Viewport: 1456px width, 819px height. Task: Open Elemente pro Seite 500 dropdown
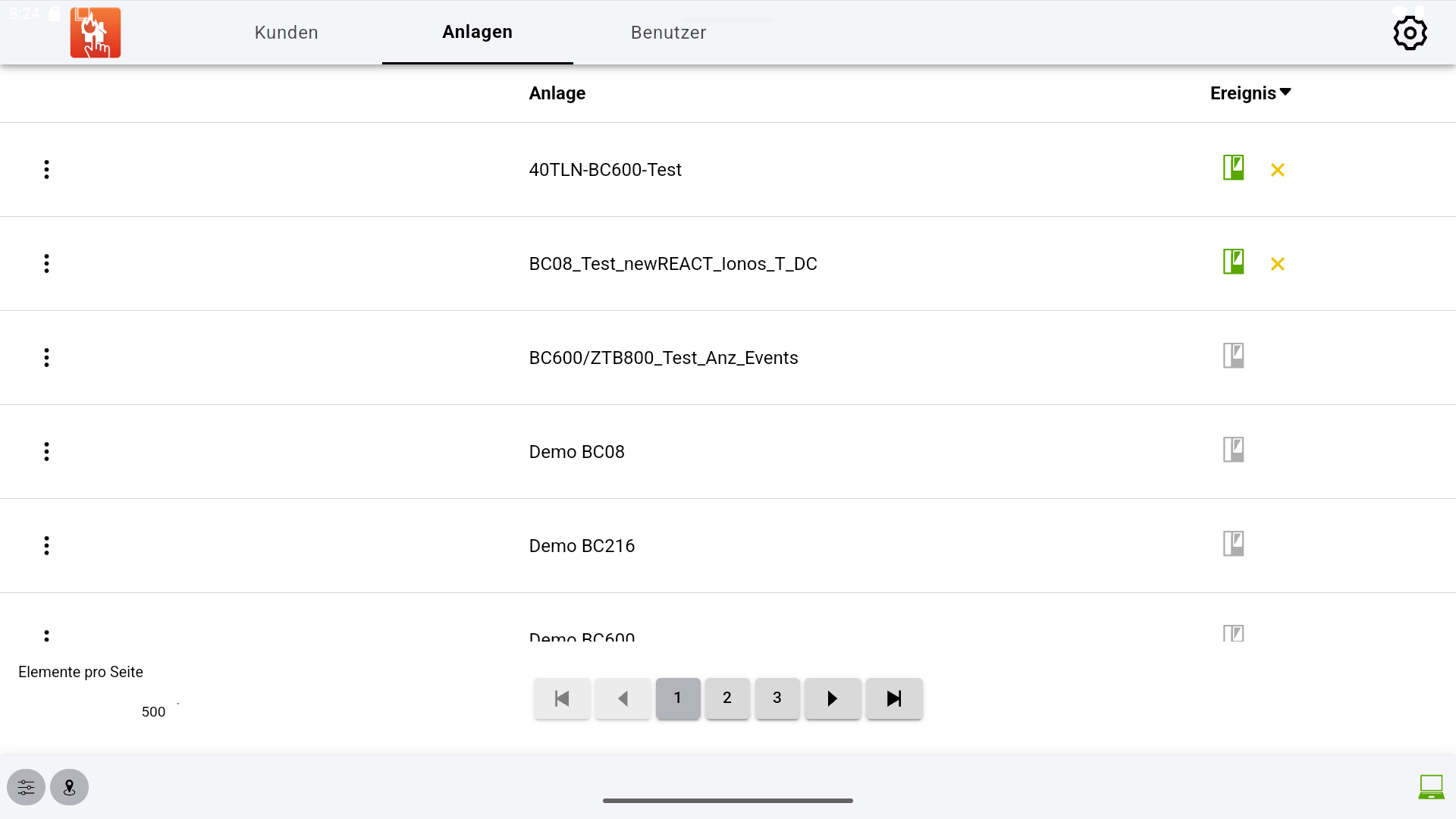pos(159,711)
